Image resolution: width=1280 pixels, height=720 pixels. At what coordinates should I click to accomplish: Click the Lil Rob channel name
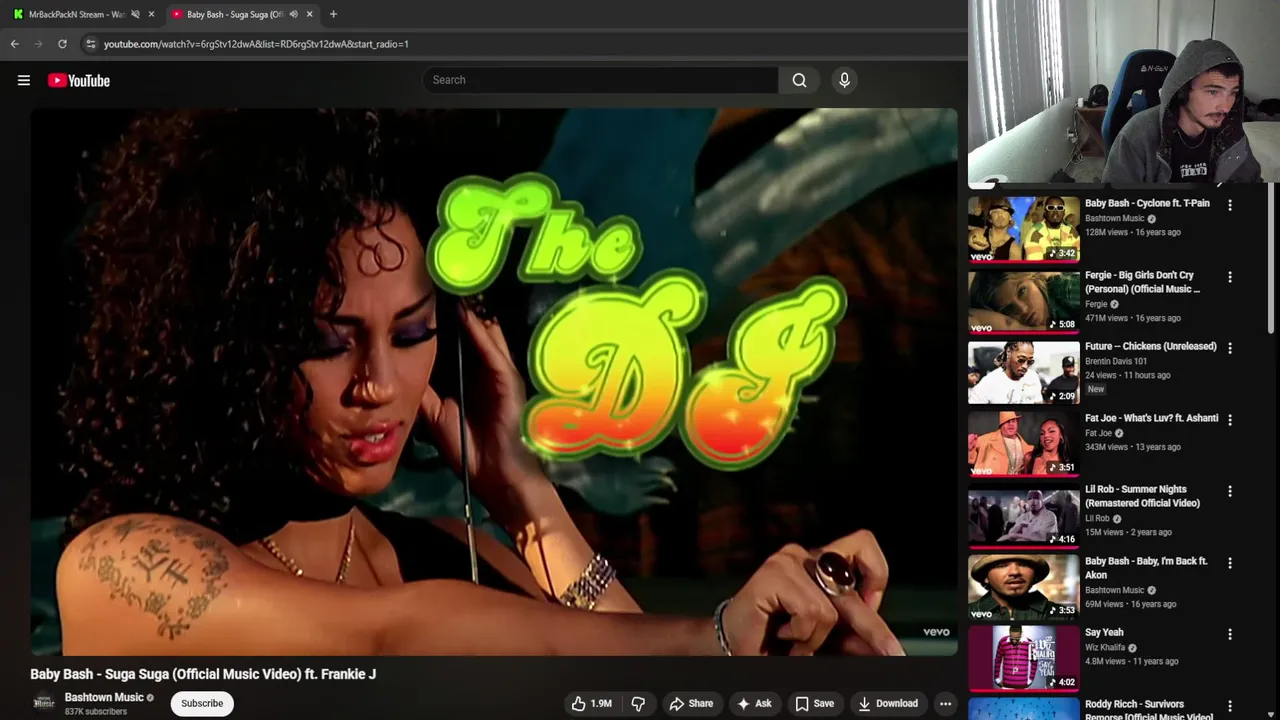point(1097,518)
